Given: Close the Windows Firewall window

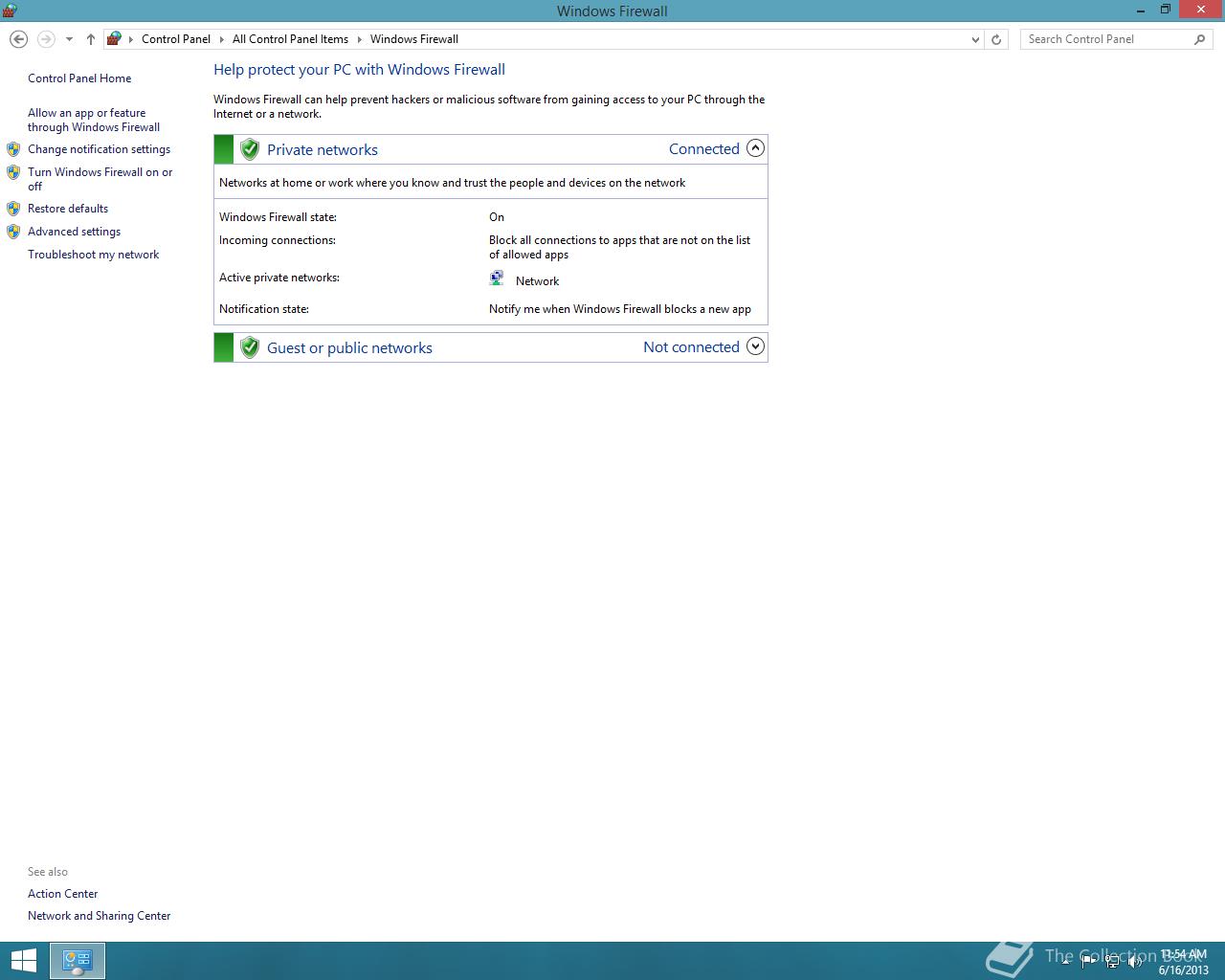Looking at the screenshot, I should click(1201, 10).
